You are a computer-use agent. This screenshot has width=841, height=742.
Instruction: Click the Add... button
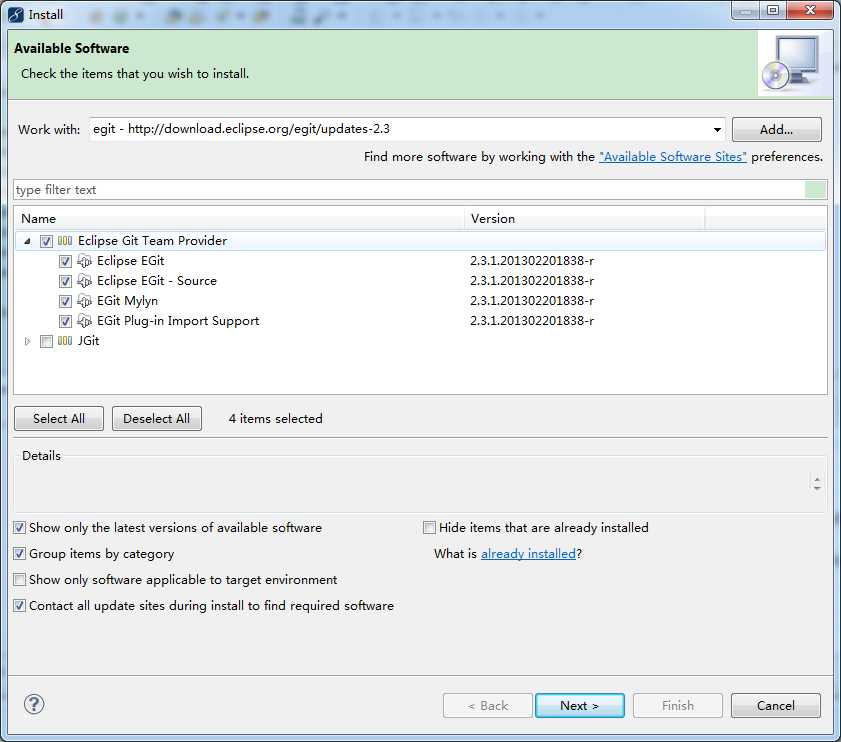(776, 130)
